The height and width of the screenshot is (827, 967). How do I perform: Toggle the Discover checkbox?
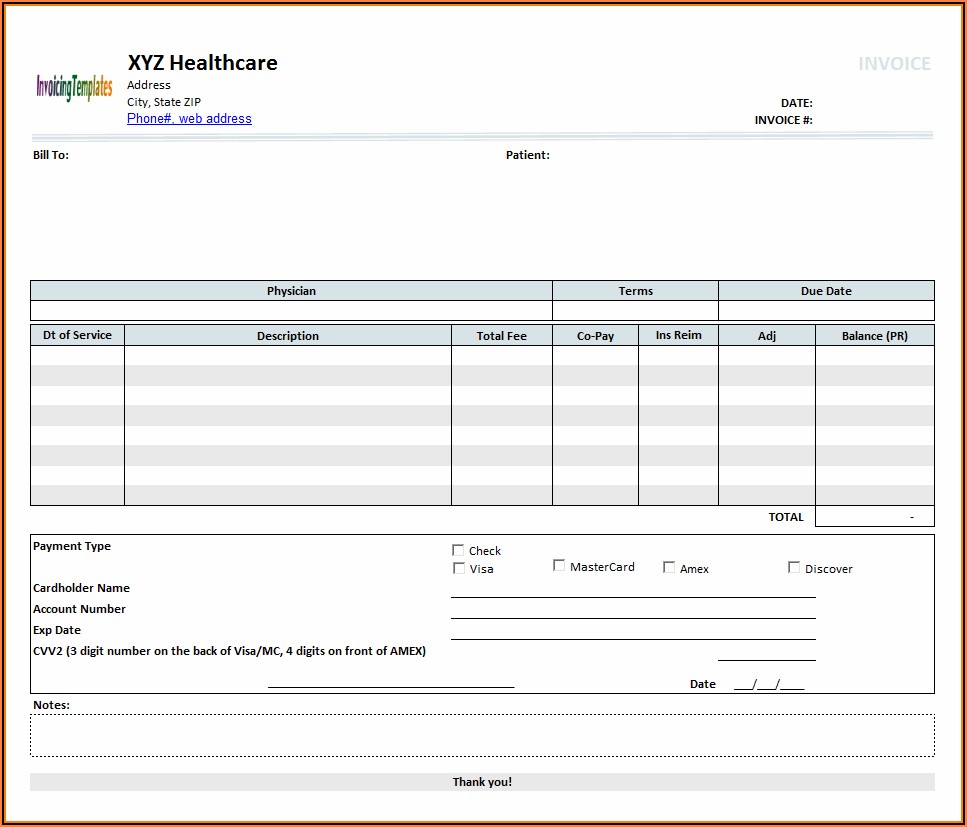[x=794, y=567]
